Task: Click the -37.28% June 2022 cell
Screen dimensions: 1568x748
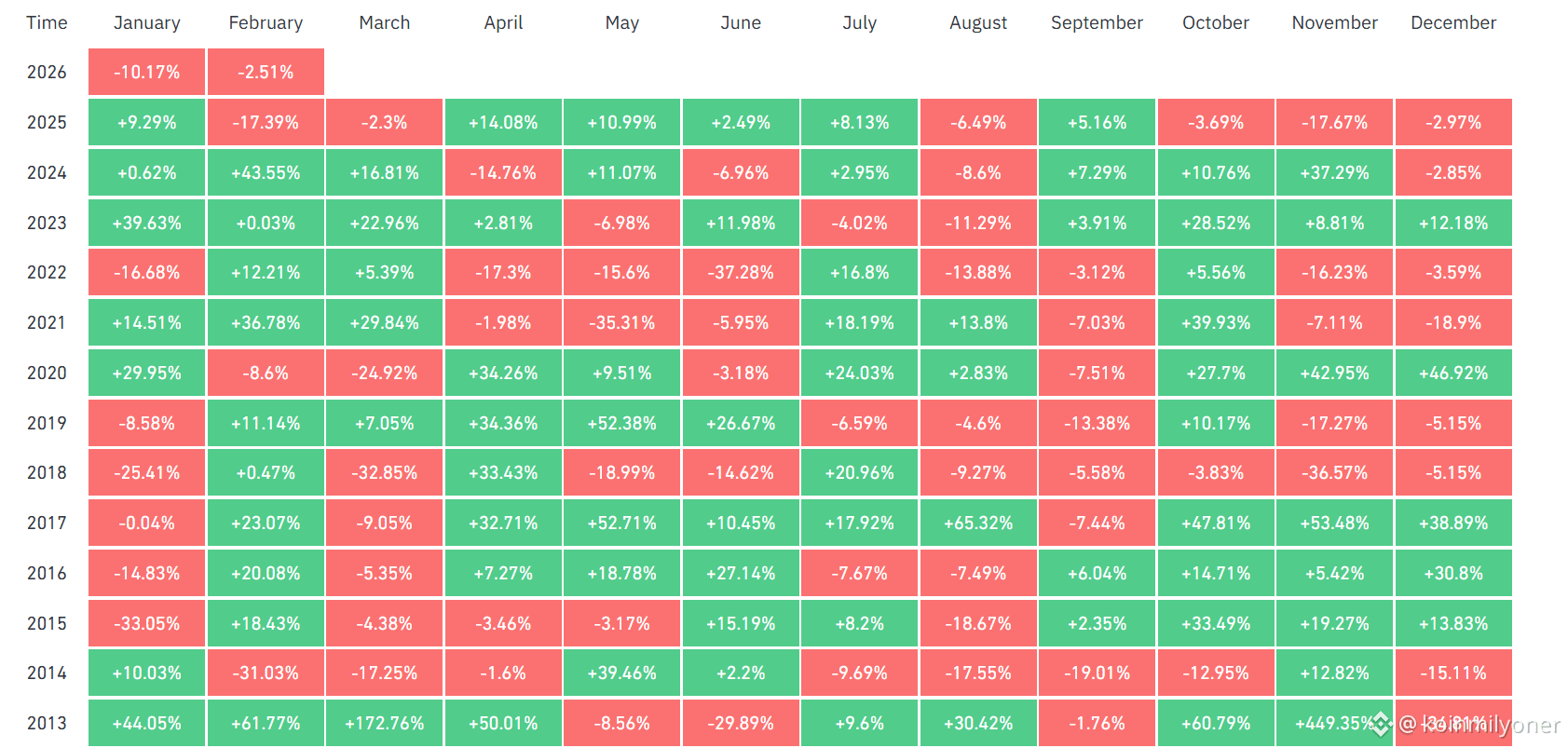Action: pos(741,272)
